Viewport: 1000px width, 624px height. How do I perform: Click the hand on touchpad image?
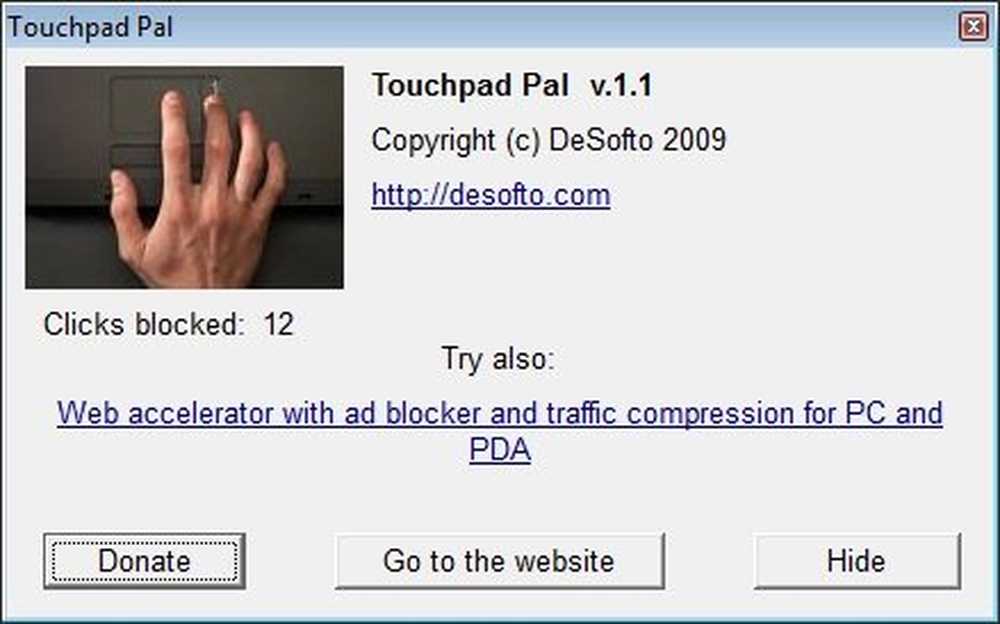point(184,177)
